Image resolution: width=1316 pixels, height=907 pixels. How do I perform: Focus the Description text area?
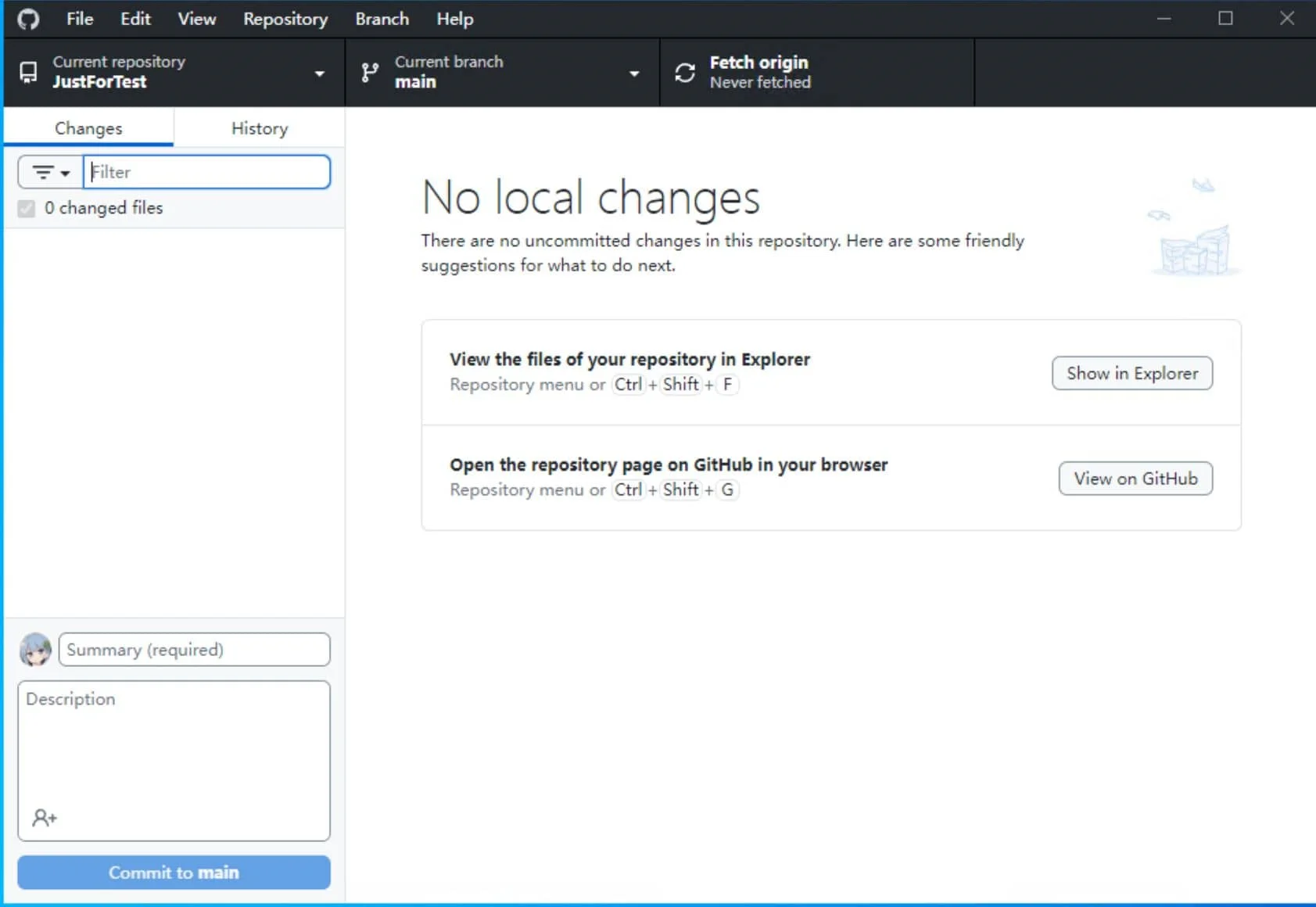coord(174,761)
